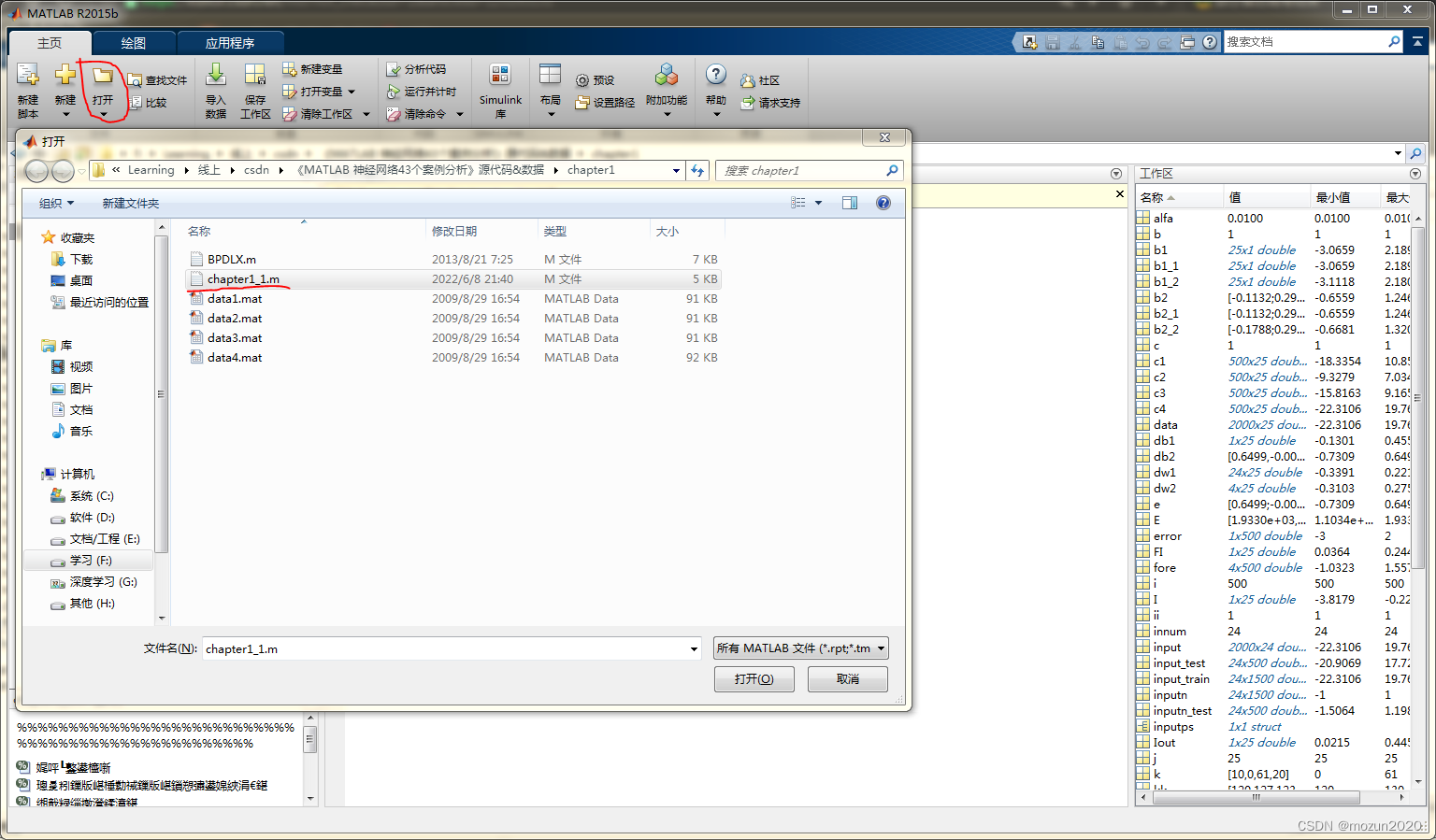This screenshot has height=840, width=1436.
Task: Select 下载 in navigation pane
Action: point(80,259)
